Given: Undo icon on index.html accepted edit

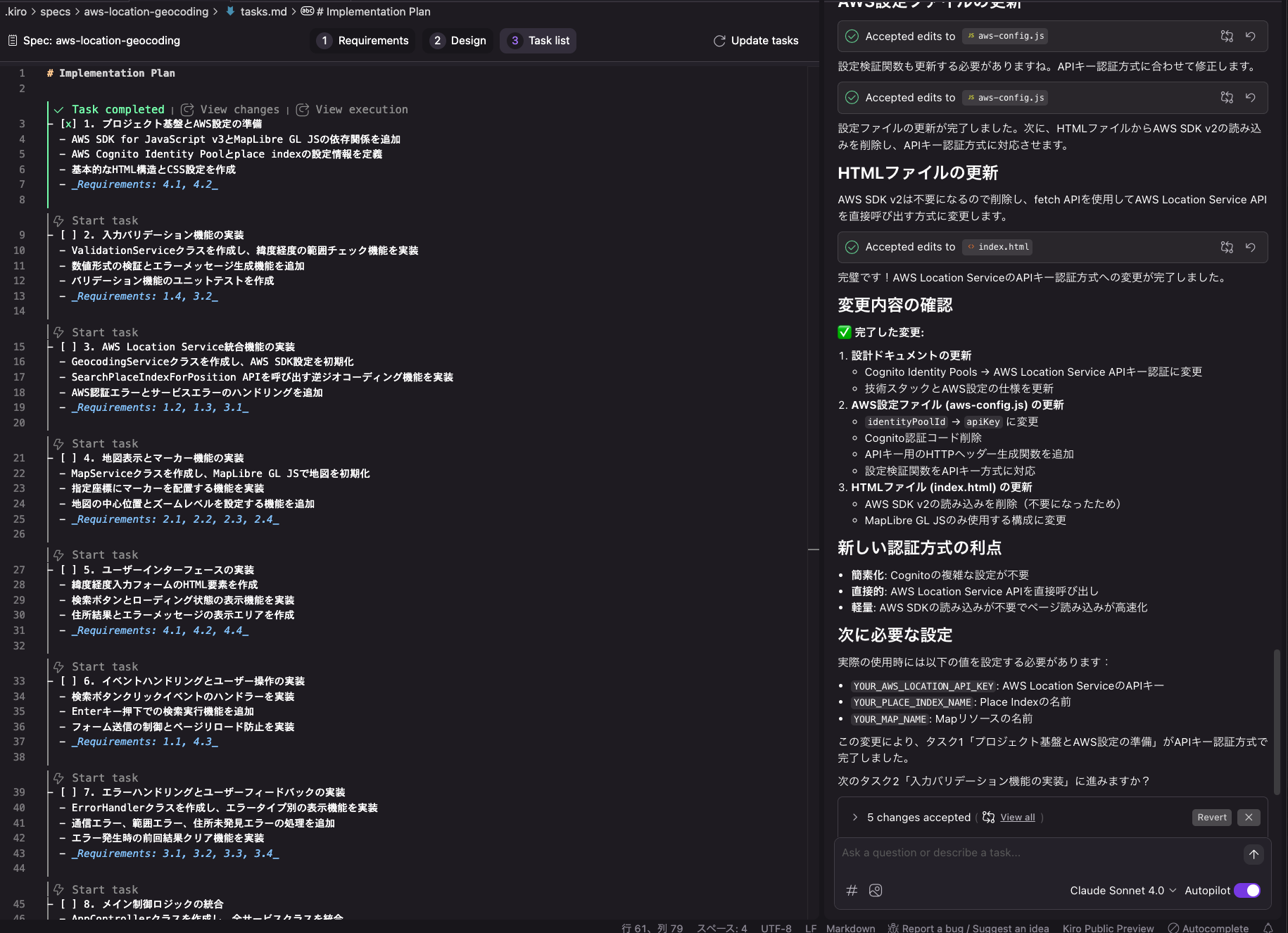Looking at the screenshot, I should (x=1251, y=247).
